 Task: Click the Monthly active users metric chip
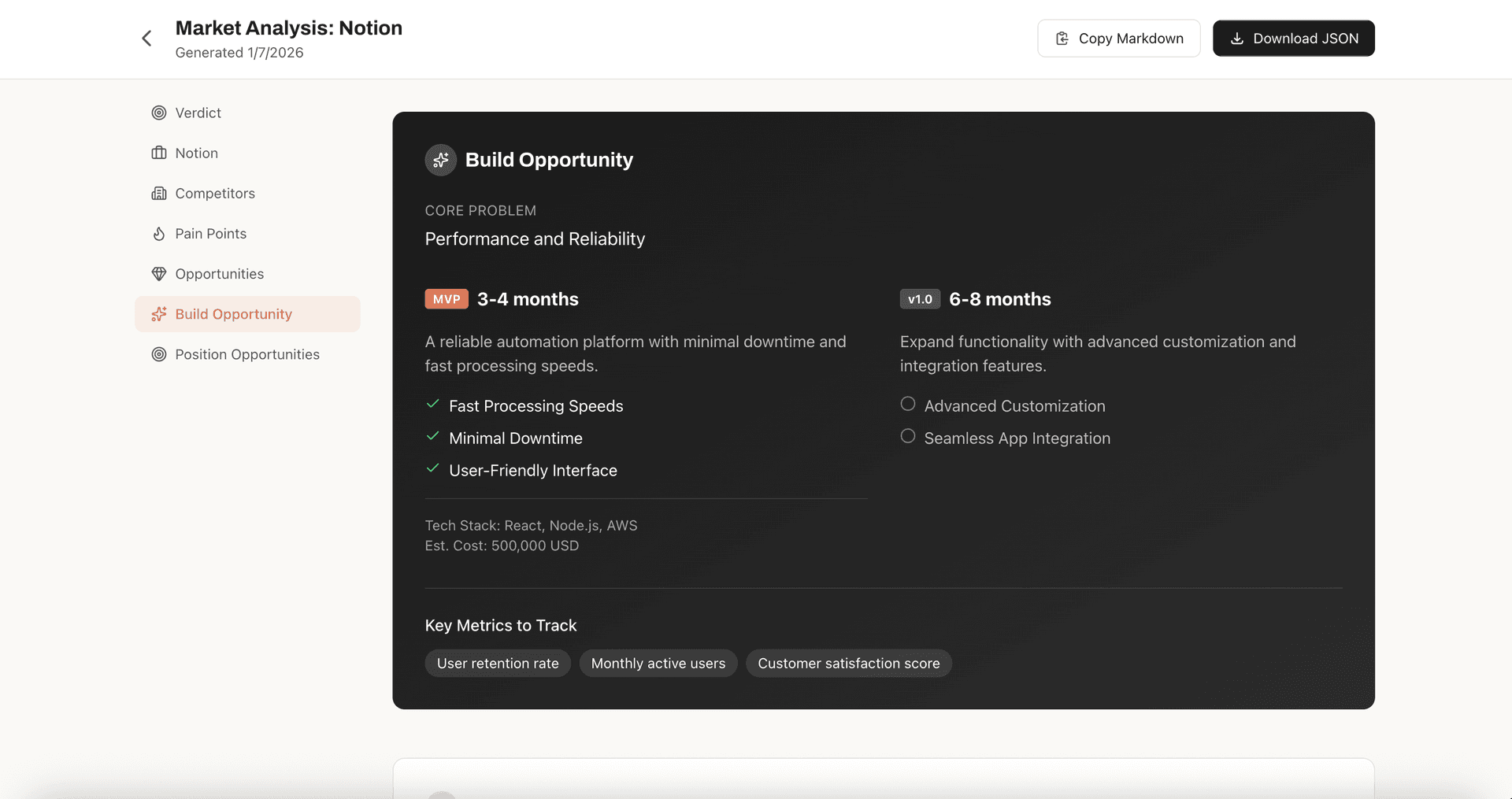click(658, 663)
